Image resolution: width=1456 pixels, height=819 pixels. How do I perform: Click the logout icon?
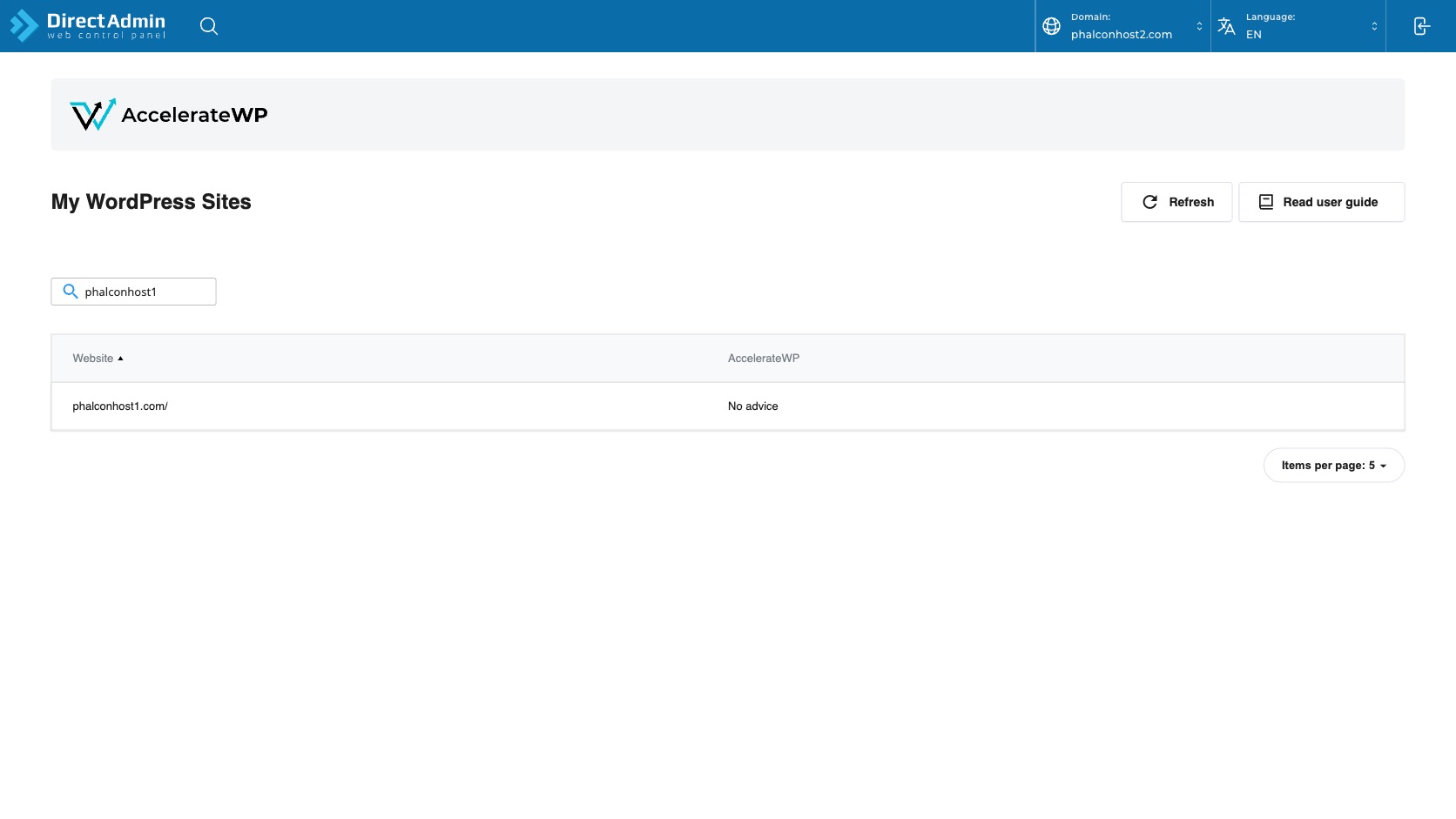coord(1421,26)
